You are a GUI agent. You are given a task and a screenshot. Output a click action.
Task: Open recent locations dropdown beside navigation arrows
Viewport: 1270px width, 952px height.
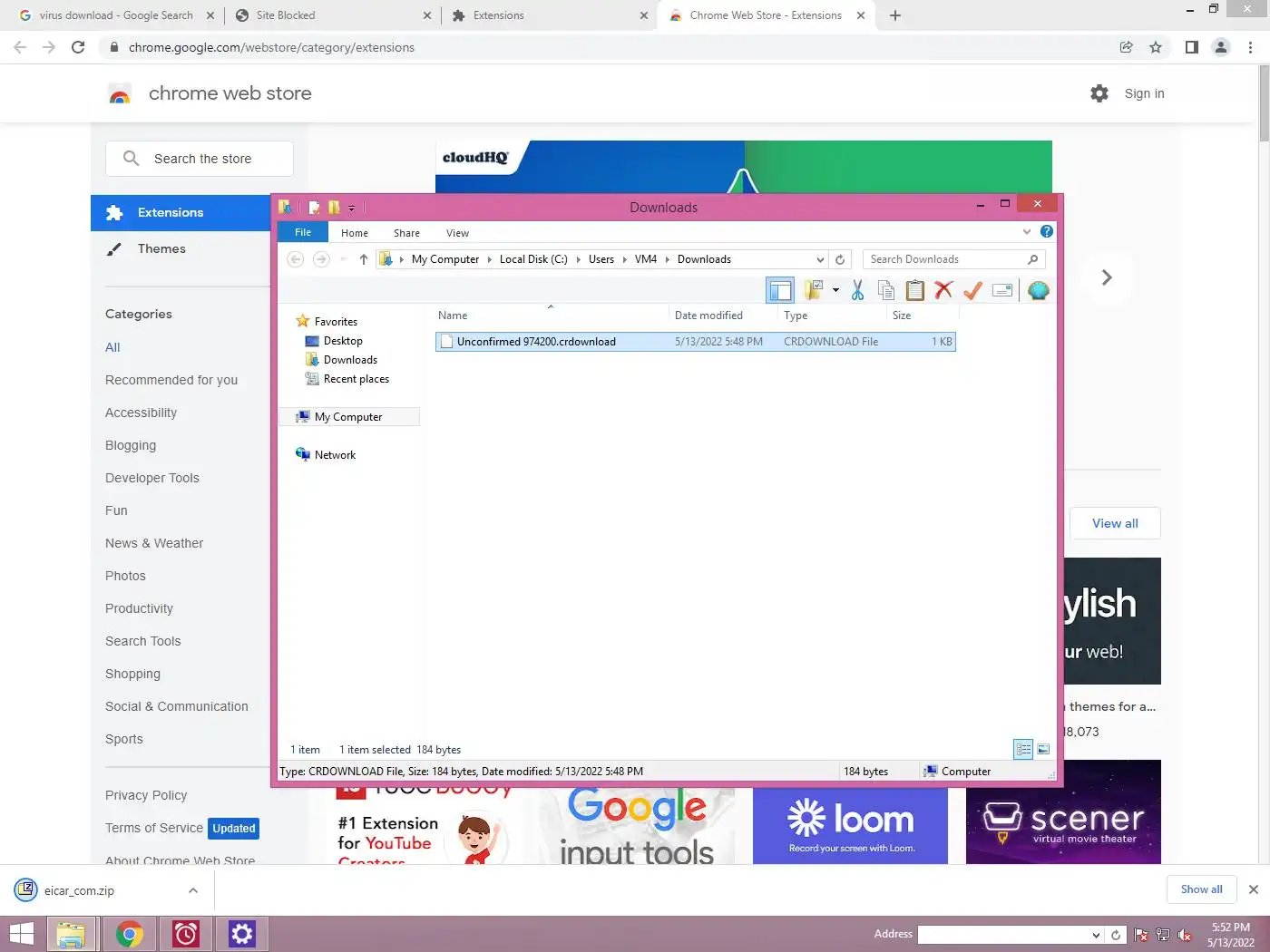click(x=343, y=259)
